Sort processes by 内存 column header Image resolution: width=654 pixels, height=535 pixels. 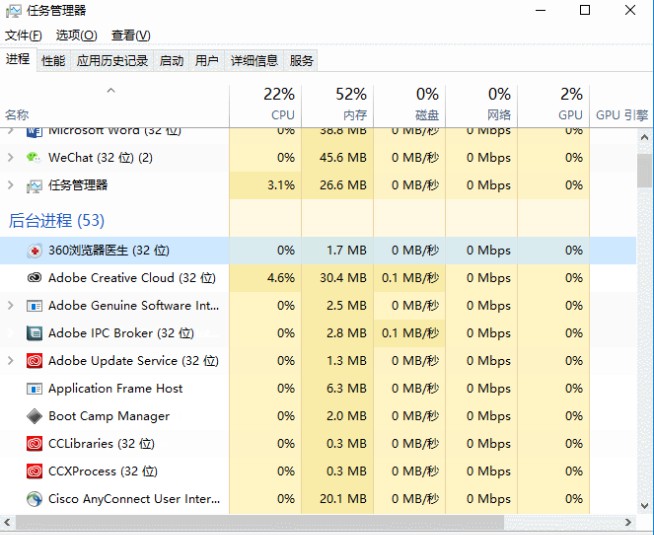[x=350, y=103]
